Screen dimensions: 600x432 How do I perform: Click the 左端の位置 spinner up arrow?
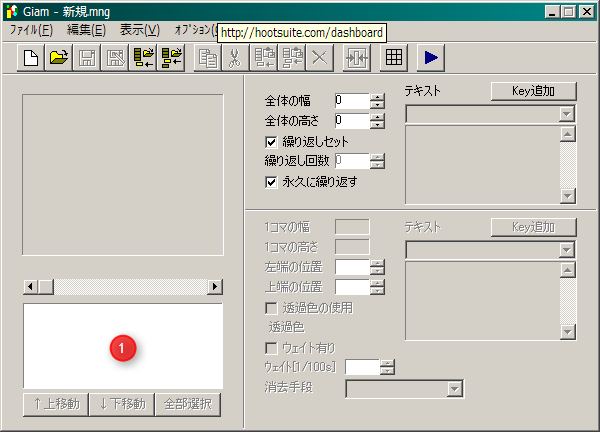(377, 263)
